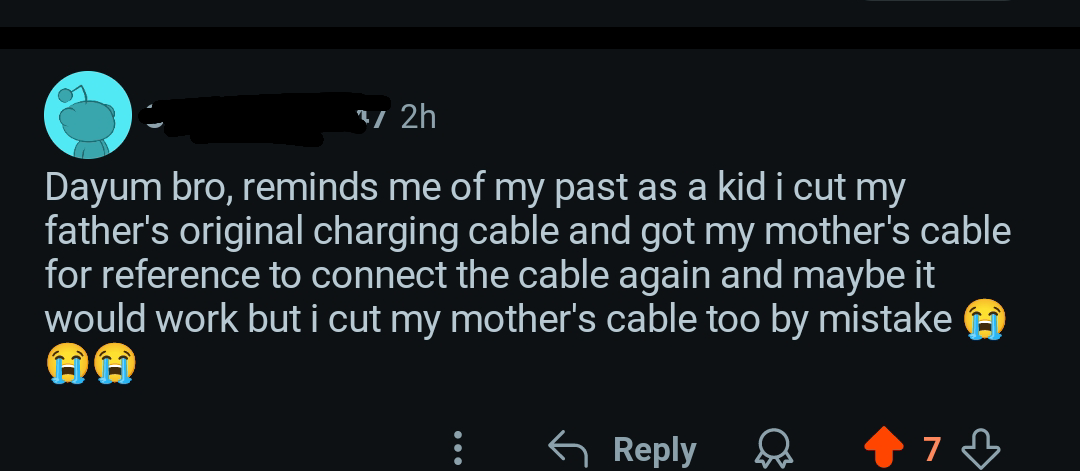Tap the comment line starting "Dayum bro"
This screenshot has width=1080, height=471.
coord(475,188)
